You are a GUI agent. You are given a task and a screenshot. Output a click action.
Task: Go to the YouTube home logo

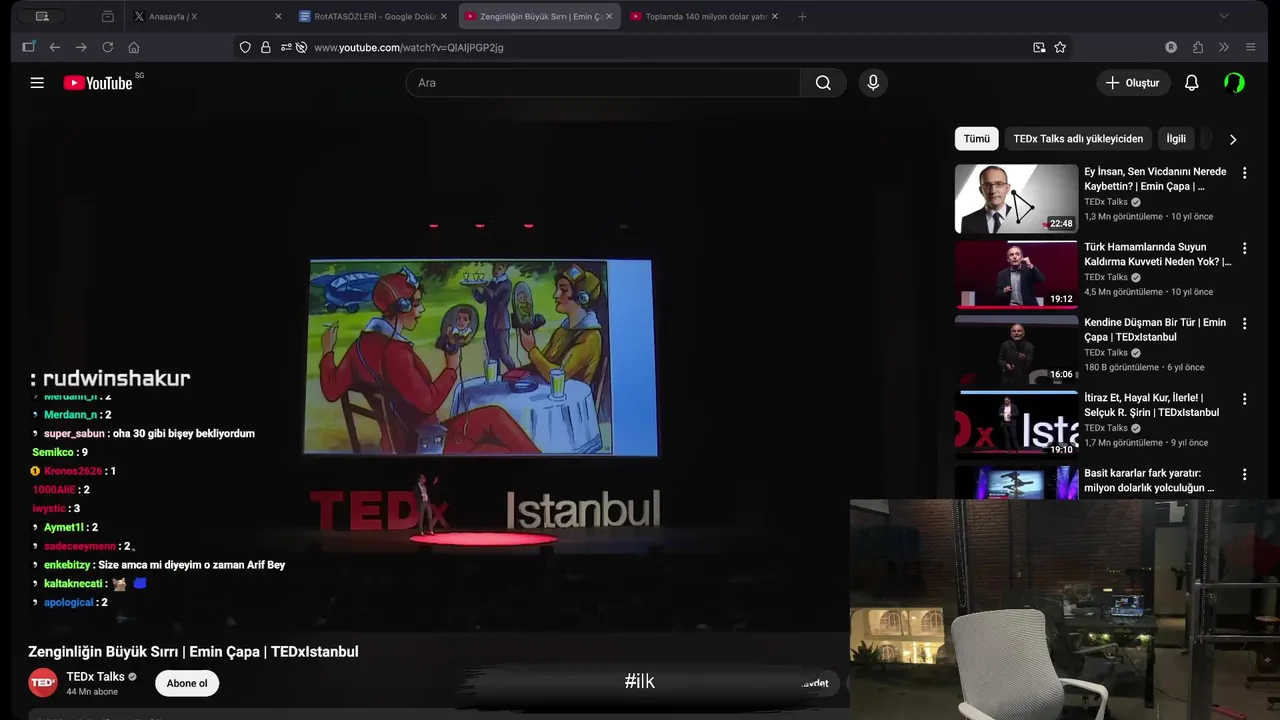(98, 83)
